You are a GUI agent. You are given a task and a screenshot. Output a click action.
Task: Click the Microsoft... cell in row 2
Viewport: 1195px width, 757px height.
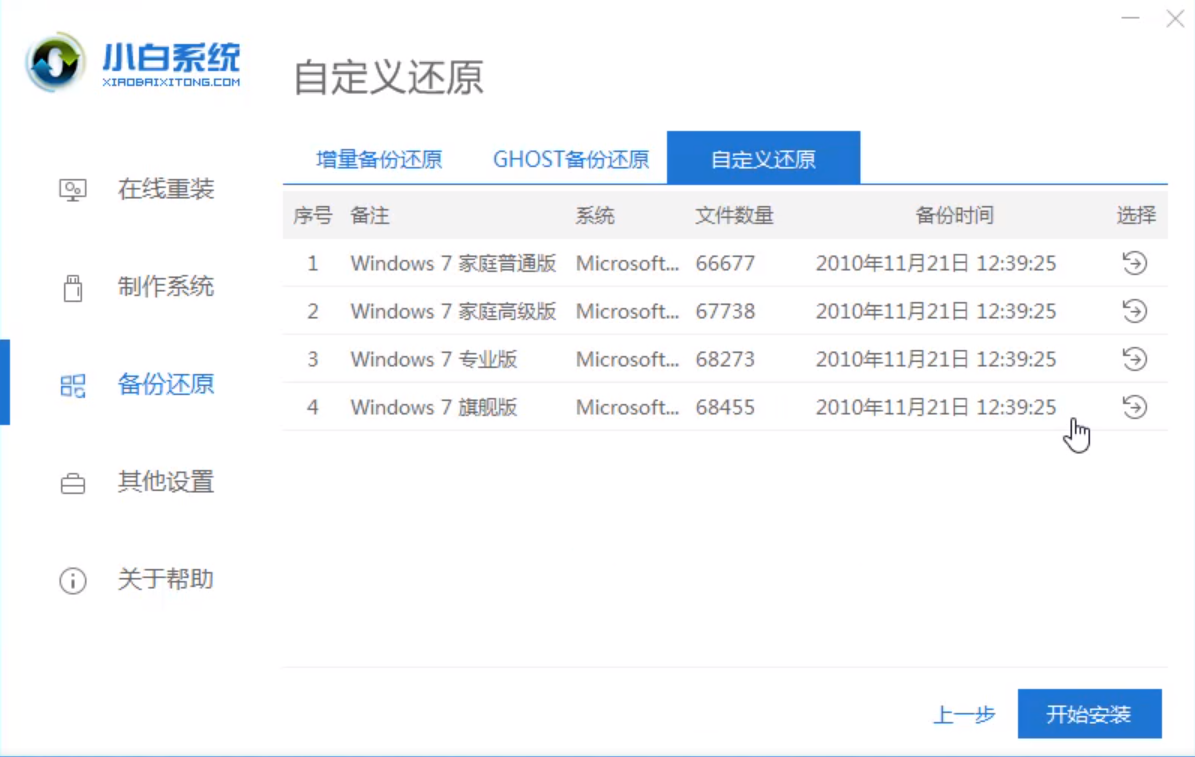[627, 311]
